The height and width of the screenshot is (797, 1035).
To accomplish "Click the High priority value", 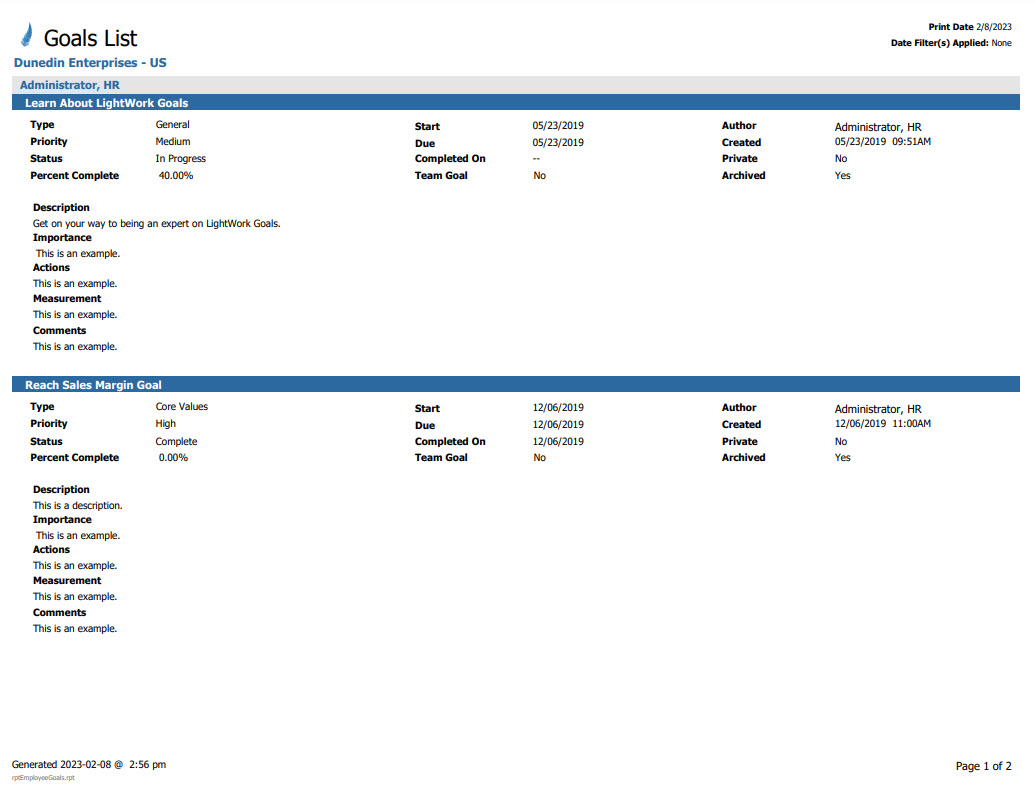I will tap(166, 424).
